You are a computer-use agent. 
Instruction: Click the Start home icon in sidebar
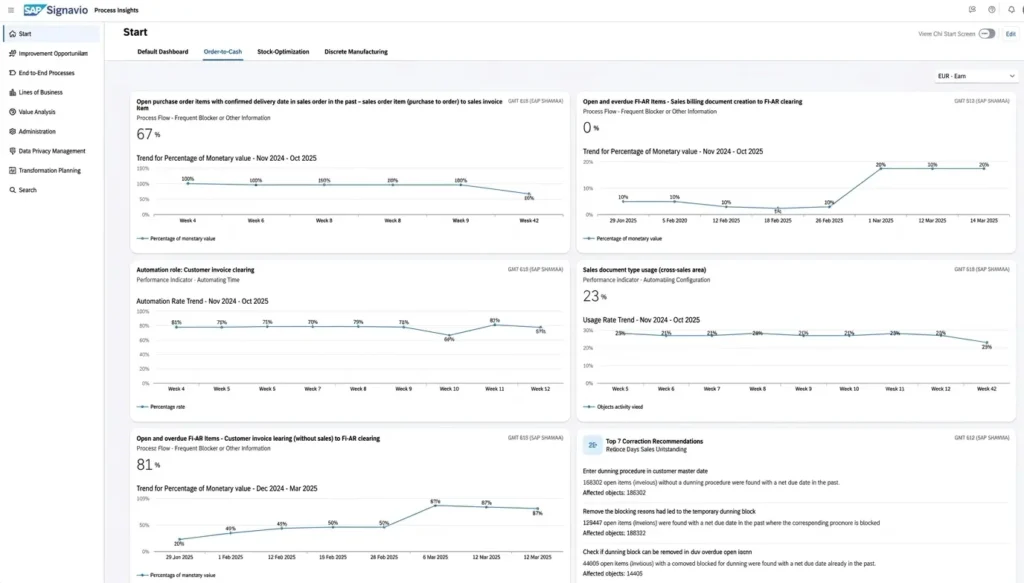[x=12, y=34]
